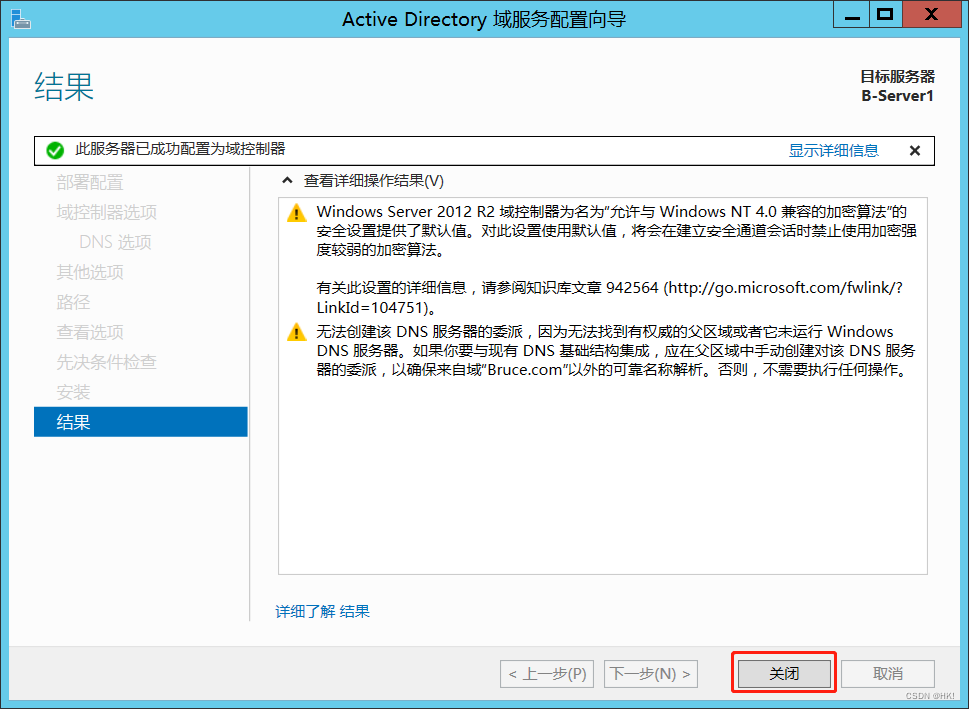Click the 上一步(P) button

pos(546,673)
